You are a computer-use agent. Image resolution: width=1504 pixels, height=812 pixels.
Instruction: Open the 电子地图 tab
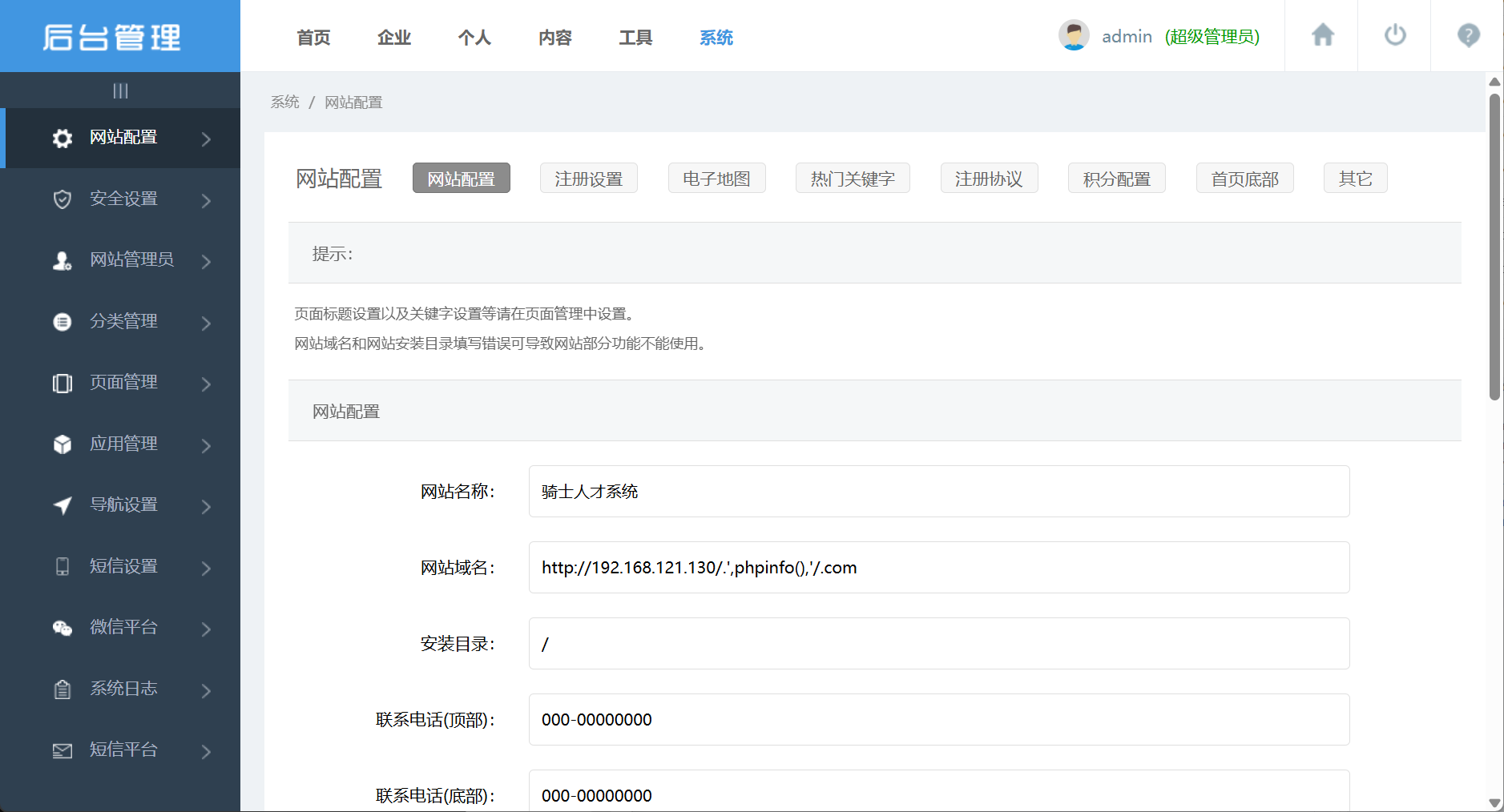(x=716, y=179)
